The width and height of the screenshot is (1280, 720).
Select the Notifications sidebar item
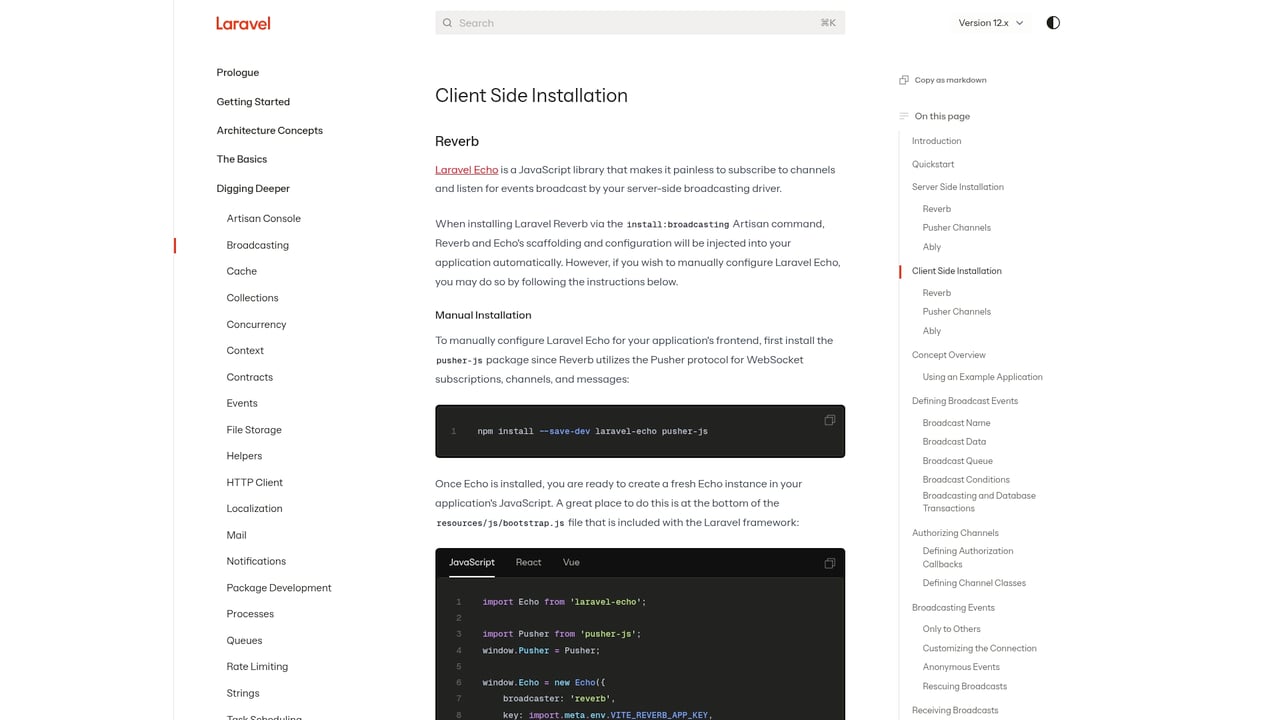tap(256, 561)
